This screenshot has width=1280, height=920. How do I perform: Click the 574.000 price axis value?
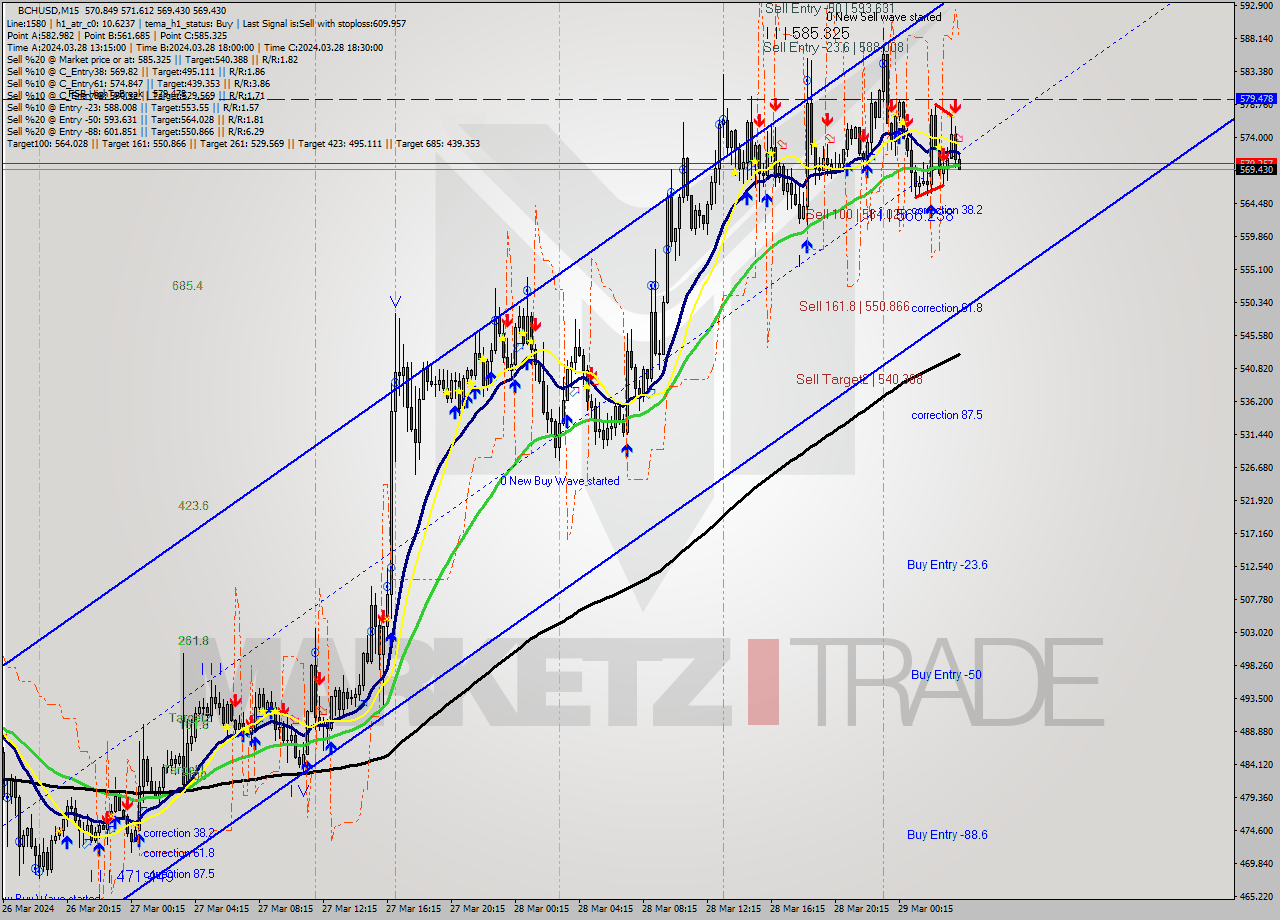1256,138
